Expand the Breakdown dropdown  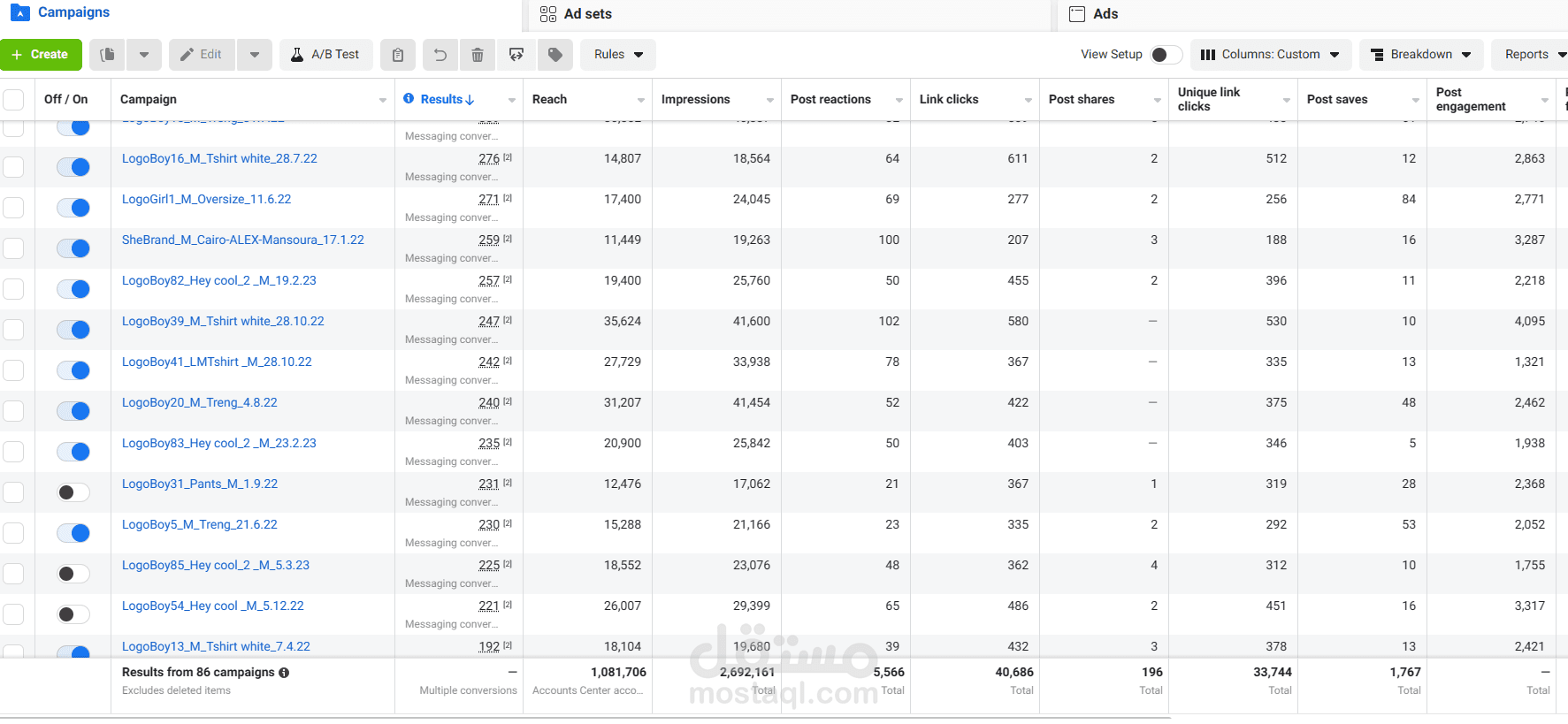[x=1420, y=55]
